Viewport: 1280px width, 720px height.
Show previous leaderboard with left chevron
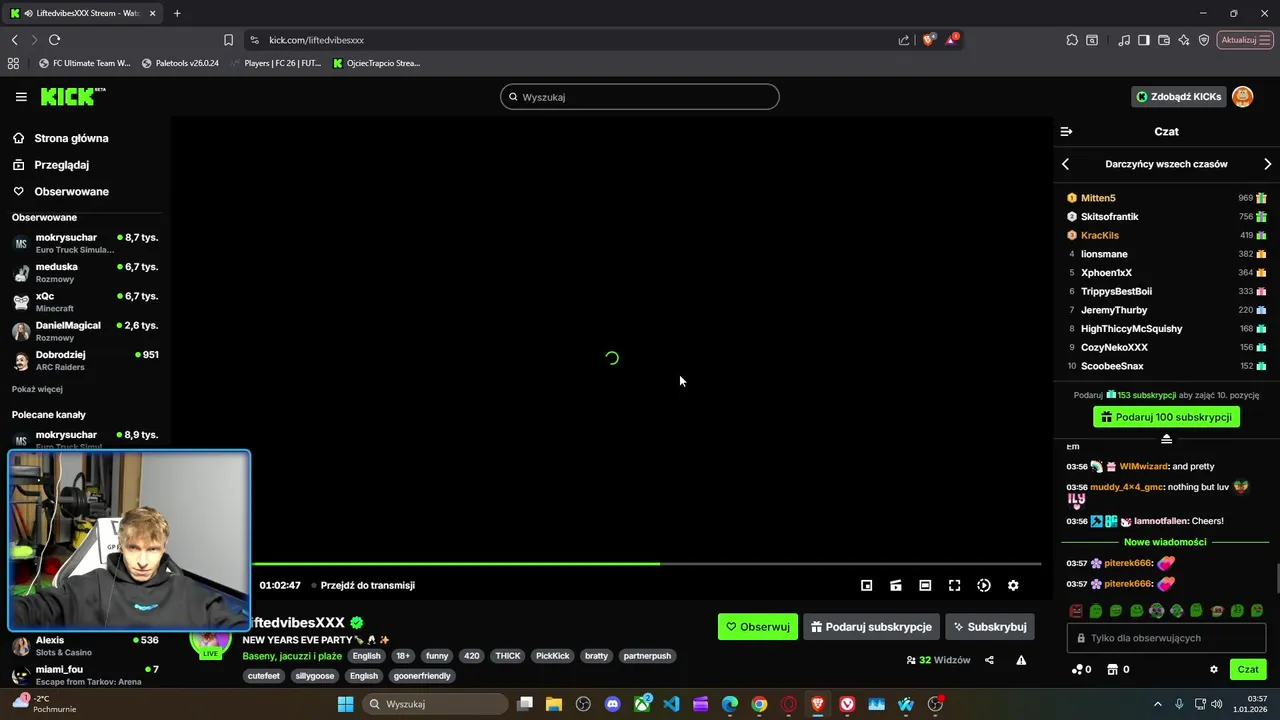(1065, 164)
